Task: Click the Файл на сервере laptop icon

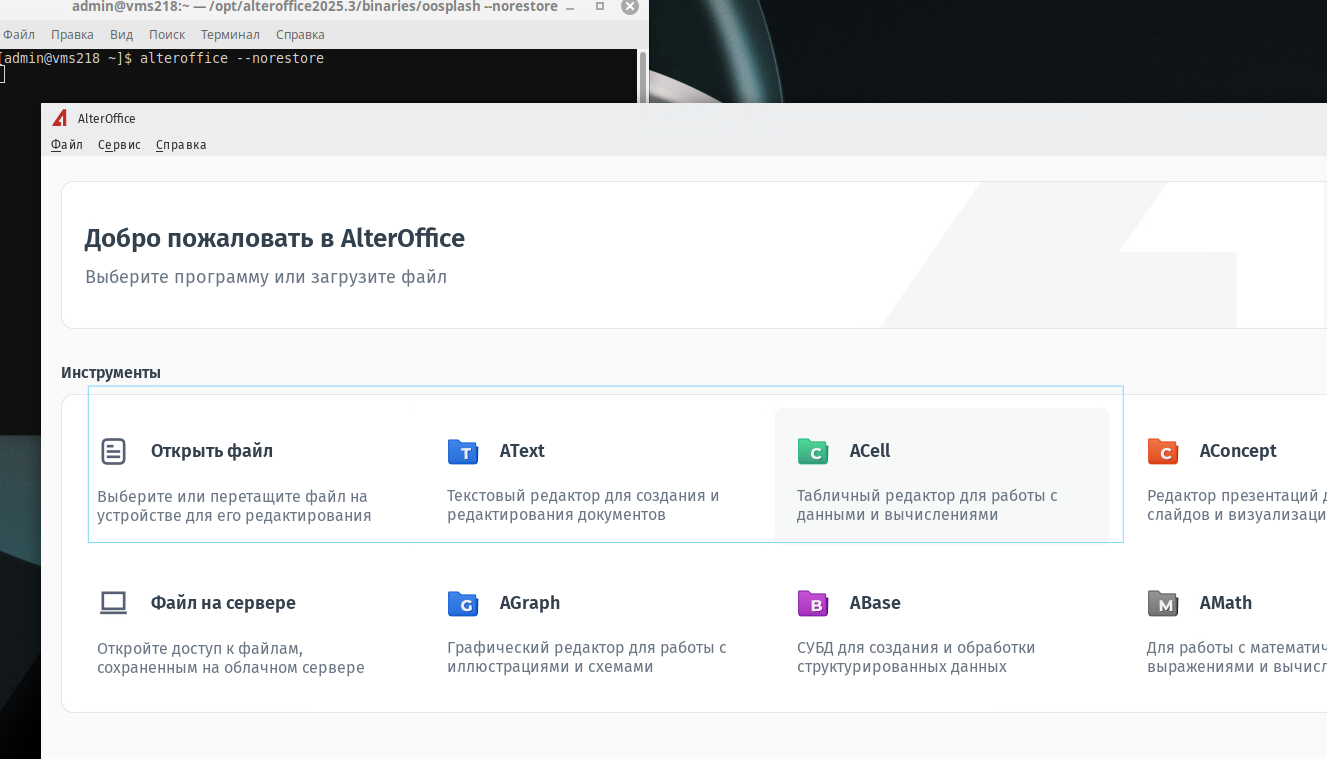Action: (114, 603)
